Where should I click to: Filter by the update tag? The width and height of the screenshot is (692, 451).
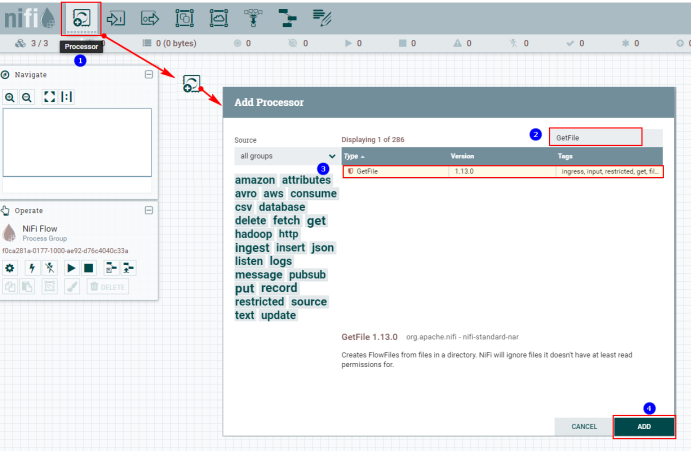pyautogui.click(x=278, y=315)
